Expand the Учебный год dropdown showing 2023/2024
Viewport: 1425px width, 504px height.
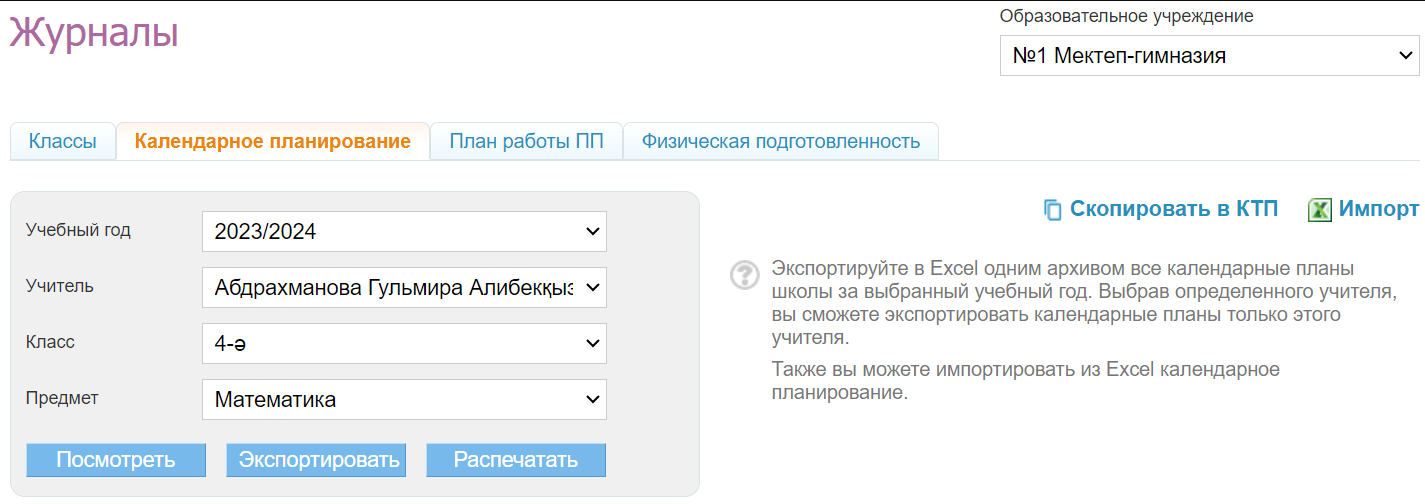click(x=404, y=232)
